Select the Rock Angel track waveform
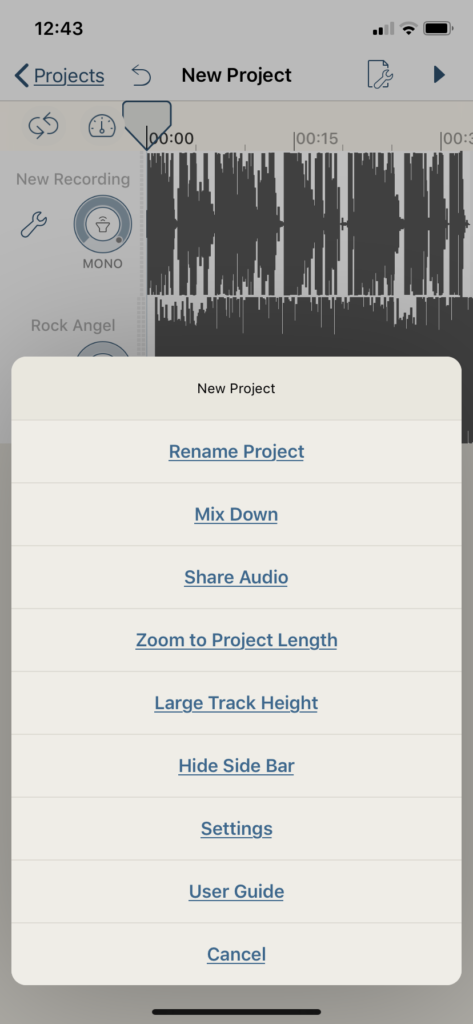Viewport: 473px width, 1024px height. (314, 327)
